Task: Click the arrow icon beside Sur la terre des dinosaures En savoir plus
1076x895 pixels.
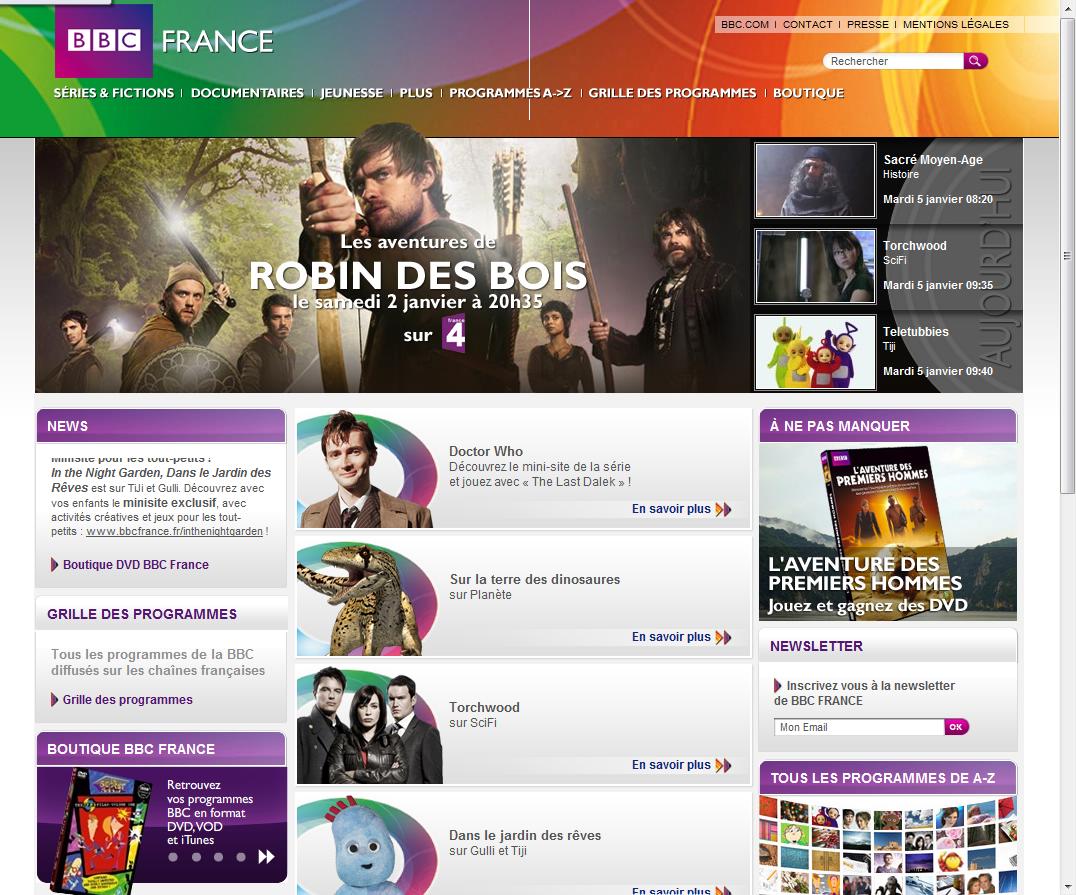Action: click(723, 637)
